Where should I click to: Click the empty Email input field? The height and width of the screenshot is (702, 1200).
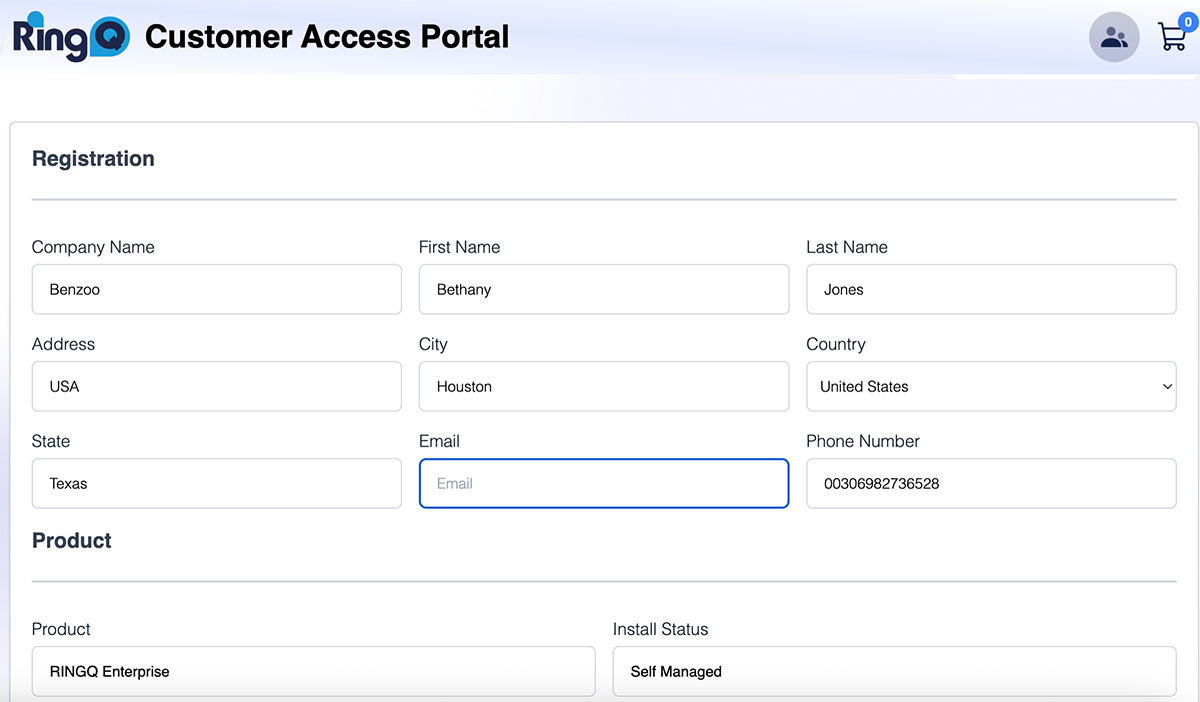coord(603,484)
